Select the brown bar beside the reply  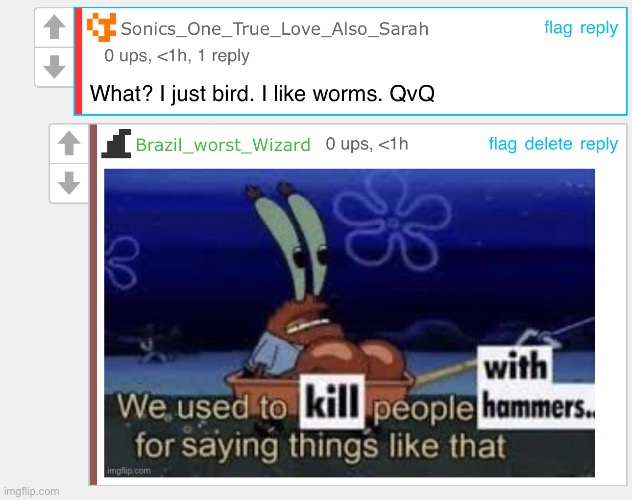tap(93, 305)
